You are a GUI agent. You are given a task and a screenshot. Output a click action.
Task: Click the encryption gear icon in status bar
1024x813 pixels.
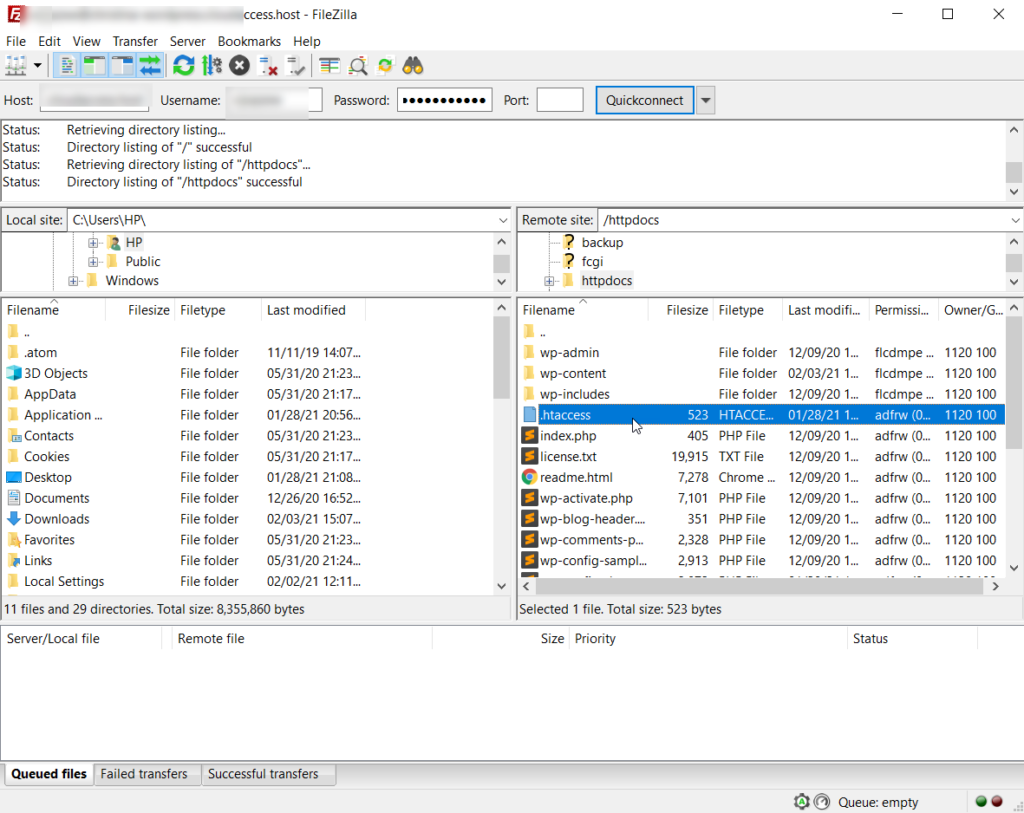point(801,801)
